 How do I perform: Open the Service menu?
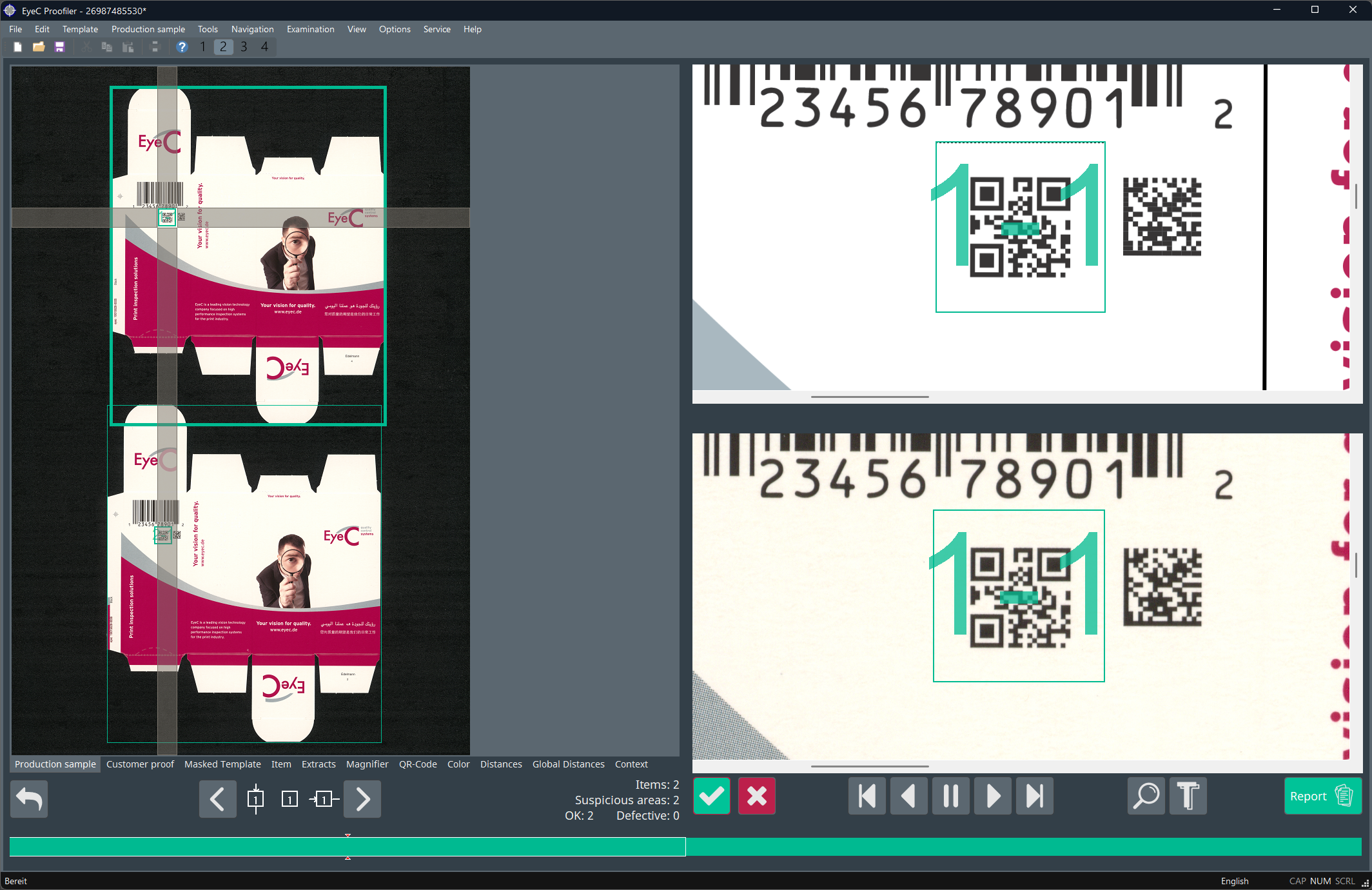[x=437, y=29]
